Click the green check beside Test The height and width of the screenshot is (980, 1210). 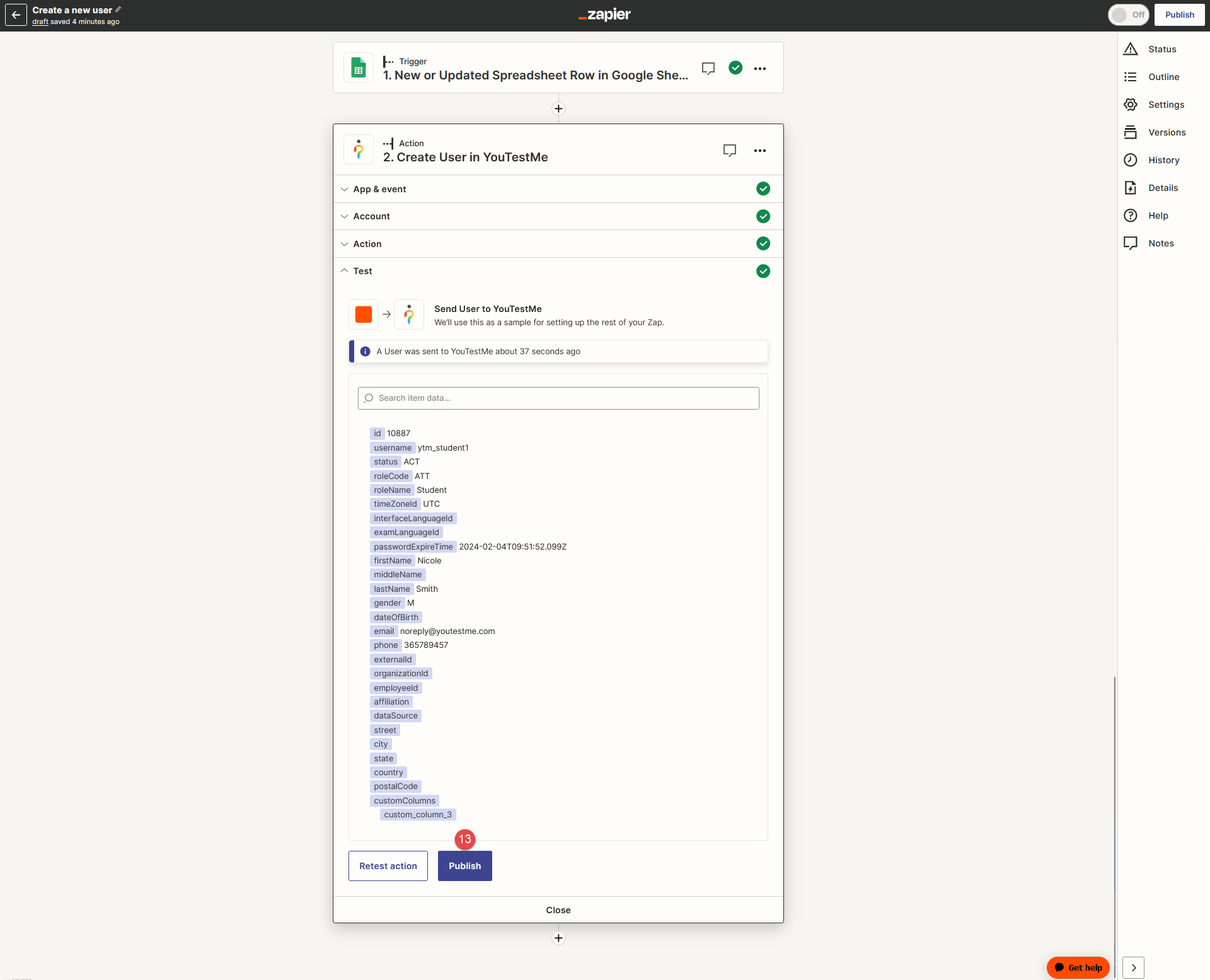[x=763, y=271]
